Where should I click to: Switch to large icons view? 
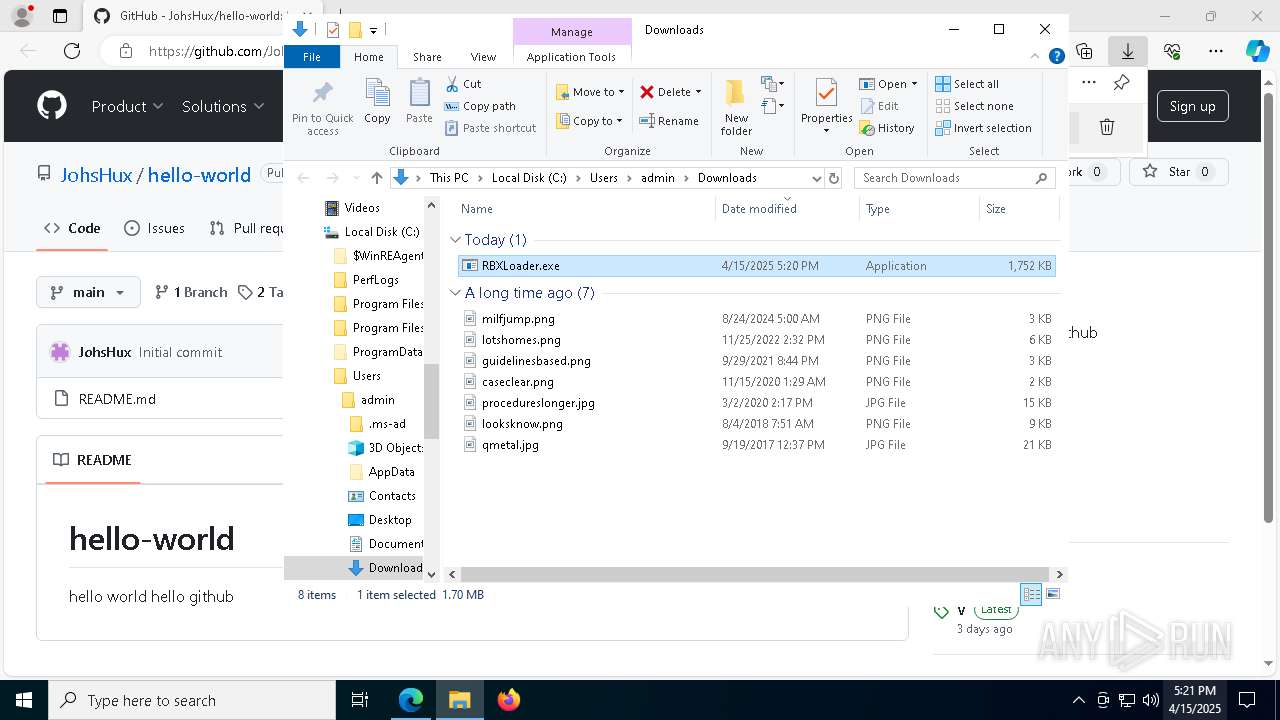[x=1052, y=594]
